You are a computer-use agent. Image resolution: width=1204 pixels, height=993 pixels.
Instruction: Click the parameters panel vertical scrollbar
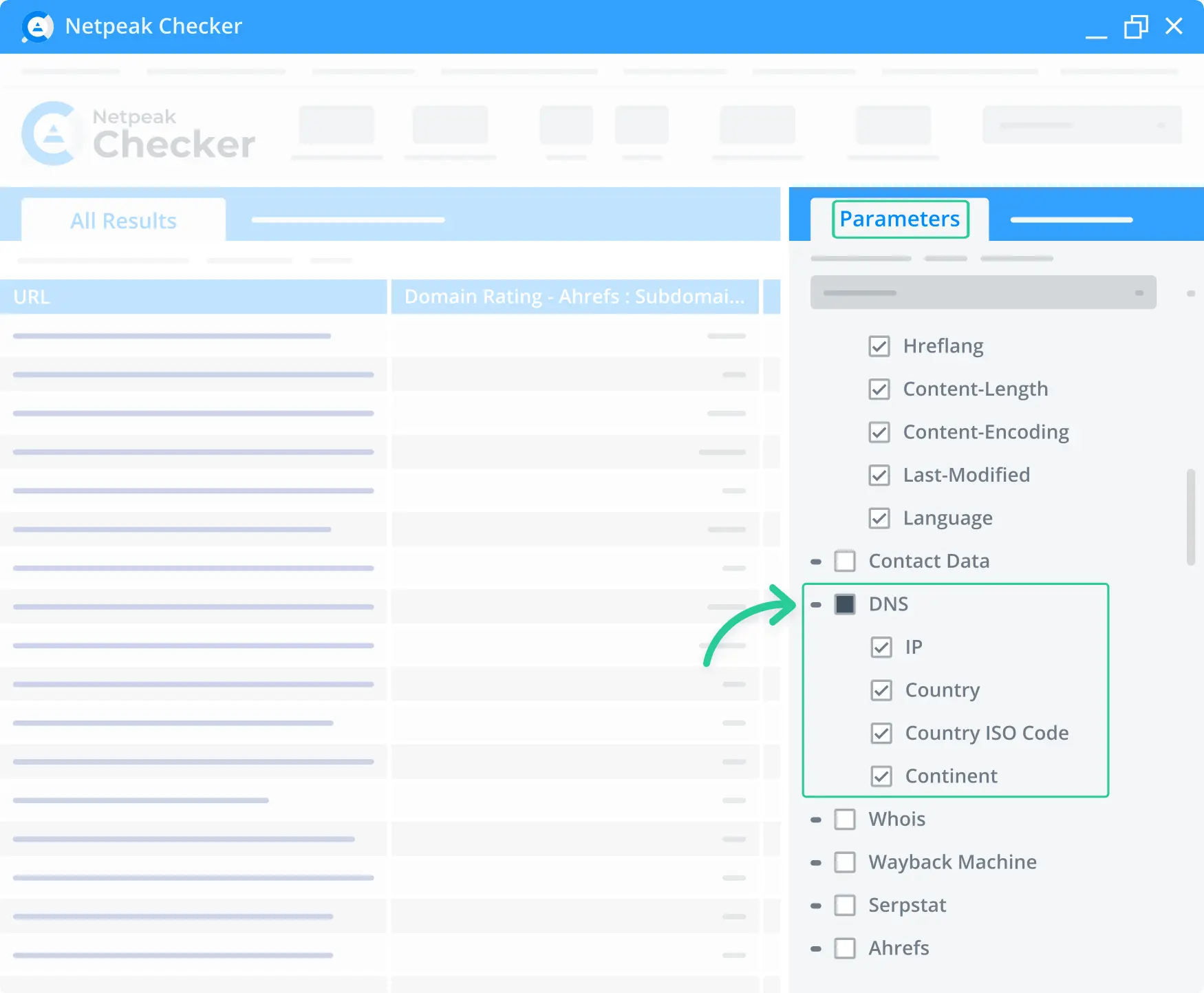(x=1191, y=517)
